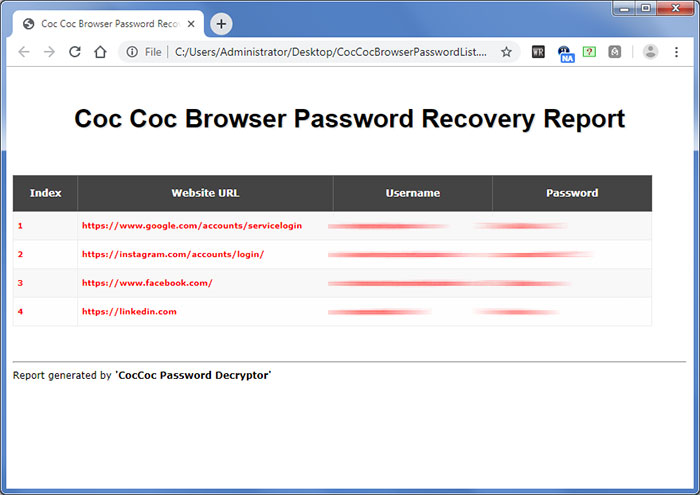700x495 pixels.
Task: Click the linkedin.com URL entry
Action: point(129,311)
